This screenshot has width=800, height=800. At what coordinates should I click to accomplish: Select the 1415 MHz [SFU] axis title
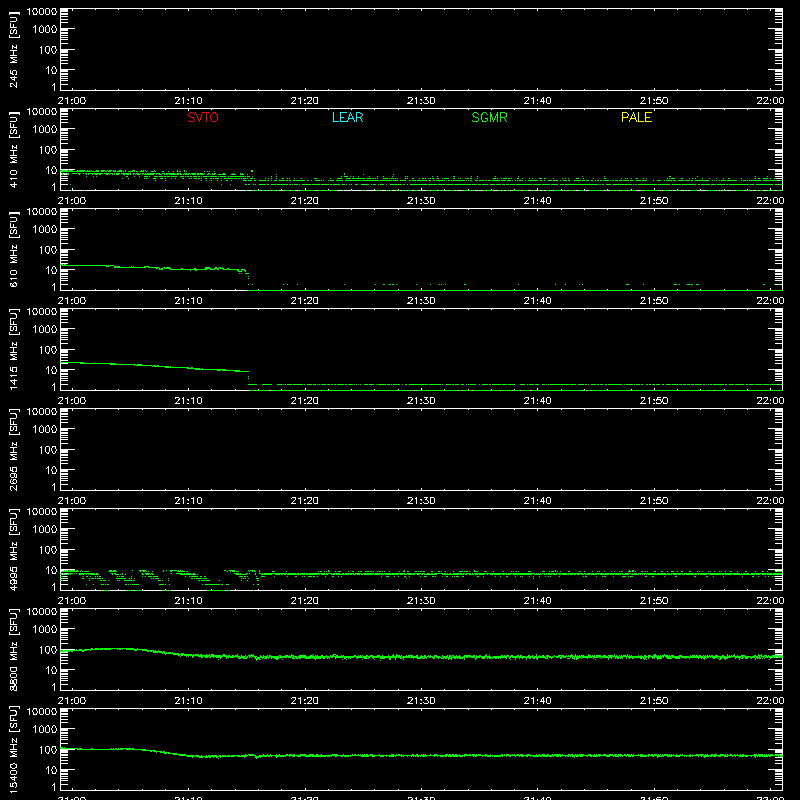14,350
